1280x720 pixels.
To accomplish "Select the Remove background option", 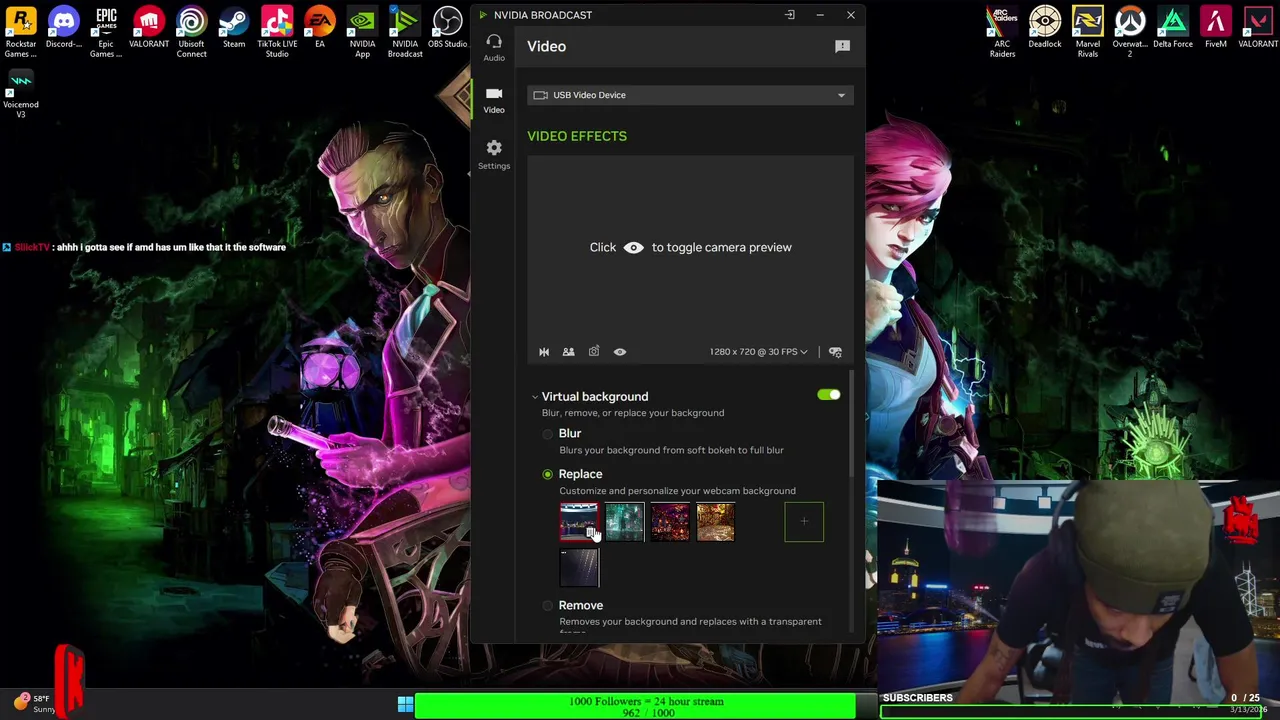I will [548, 606].
